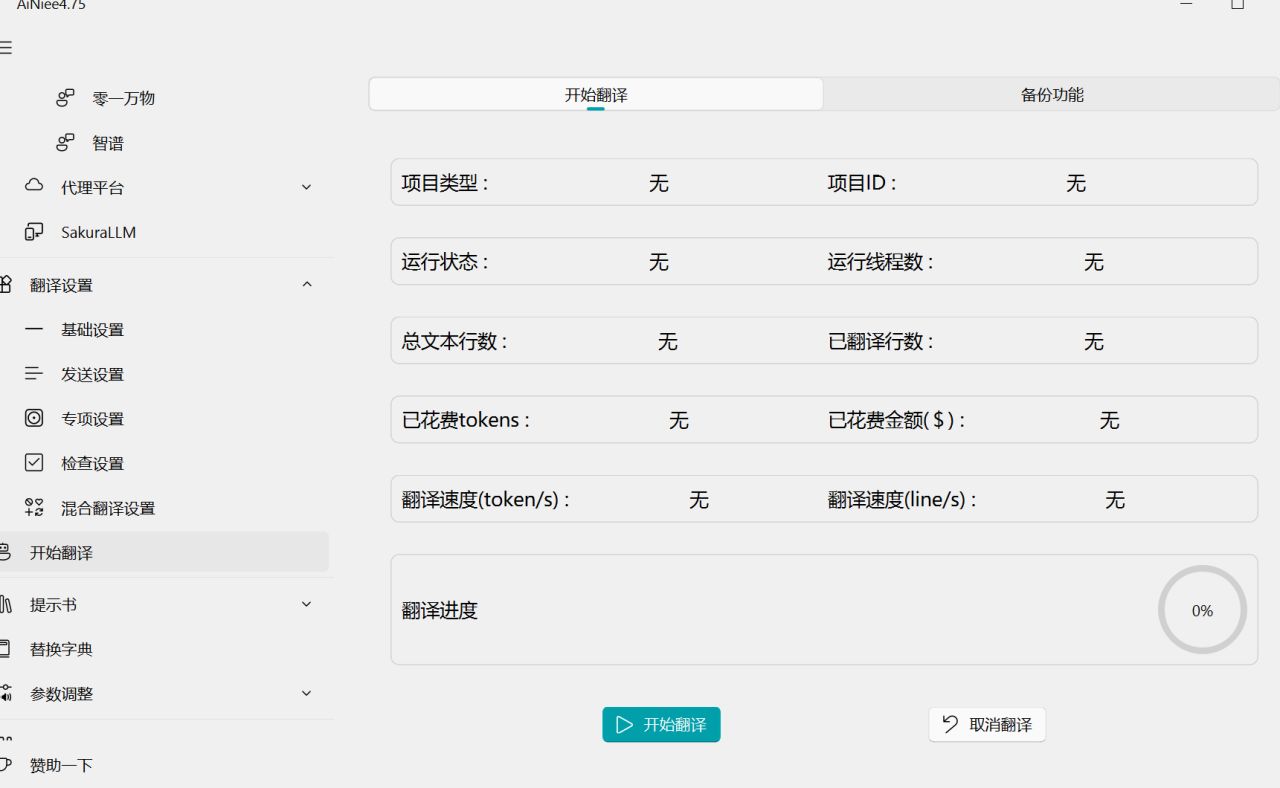The width and height of the screenshot is (1280, 788).
Task: Click the 智谱 platform icon
Action: [x=65, y=143]
